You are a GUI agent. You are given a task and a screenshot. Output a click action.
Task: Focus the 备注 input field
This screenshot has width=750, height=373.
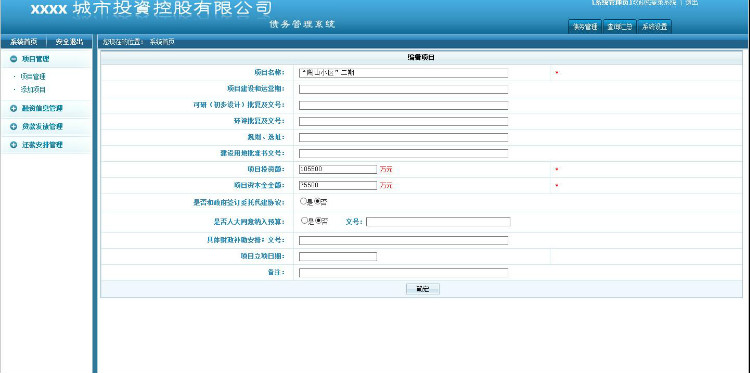coord(403,273)
